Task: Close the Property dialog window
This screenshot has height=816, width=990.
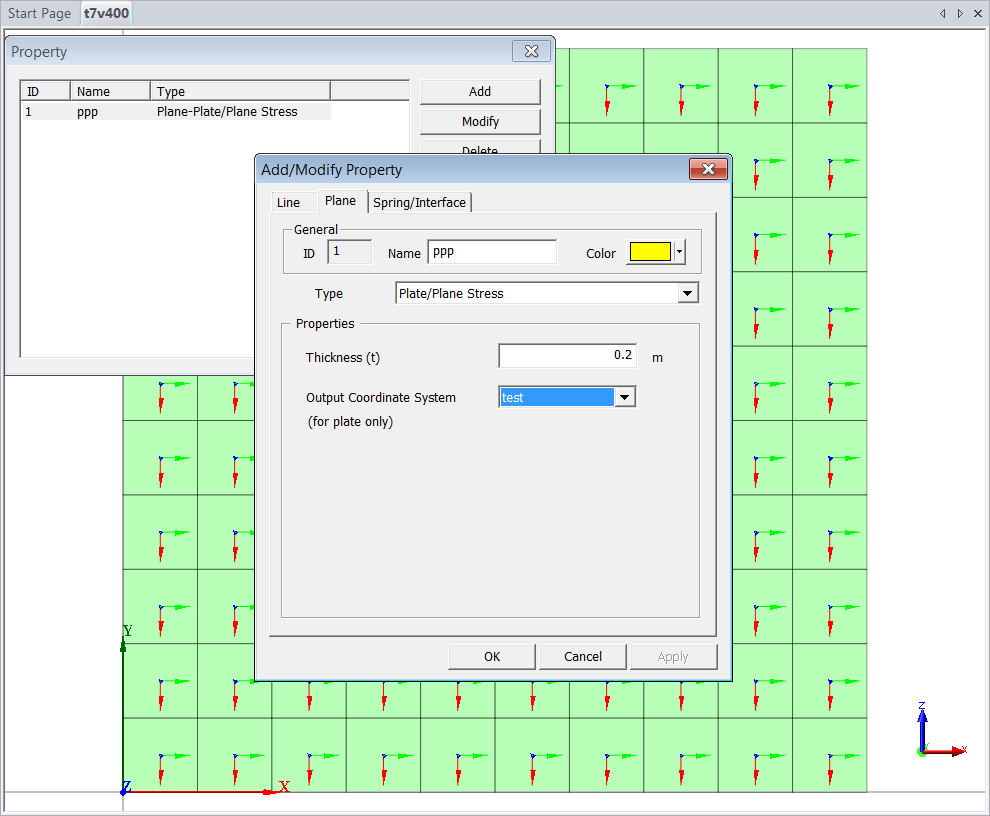Action: click(x=531, y=51)
